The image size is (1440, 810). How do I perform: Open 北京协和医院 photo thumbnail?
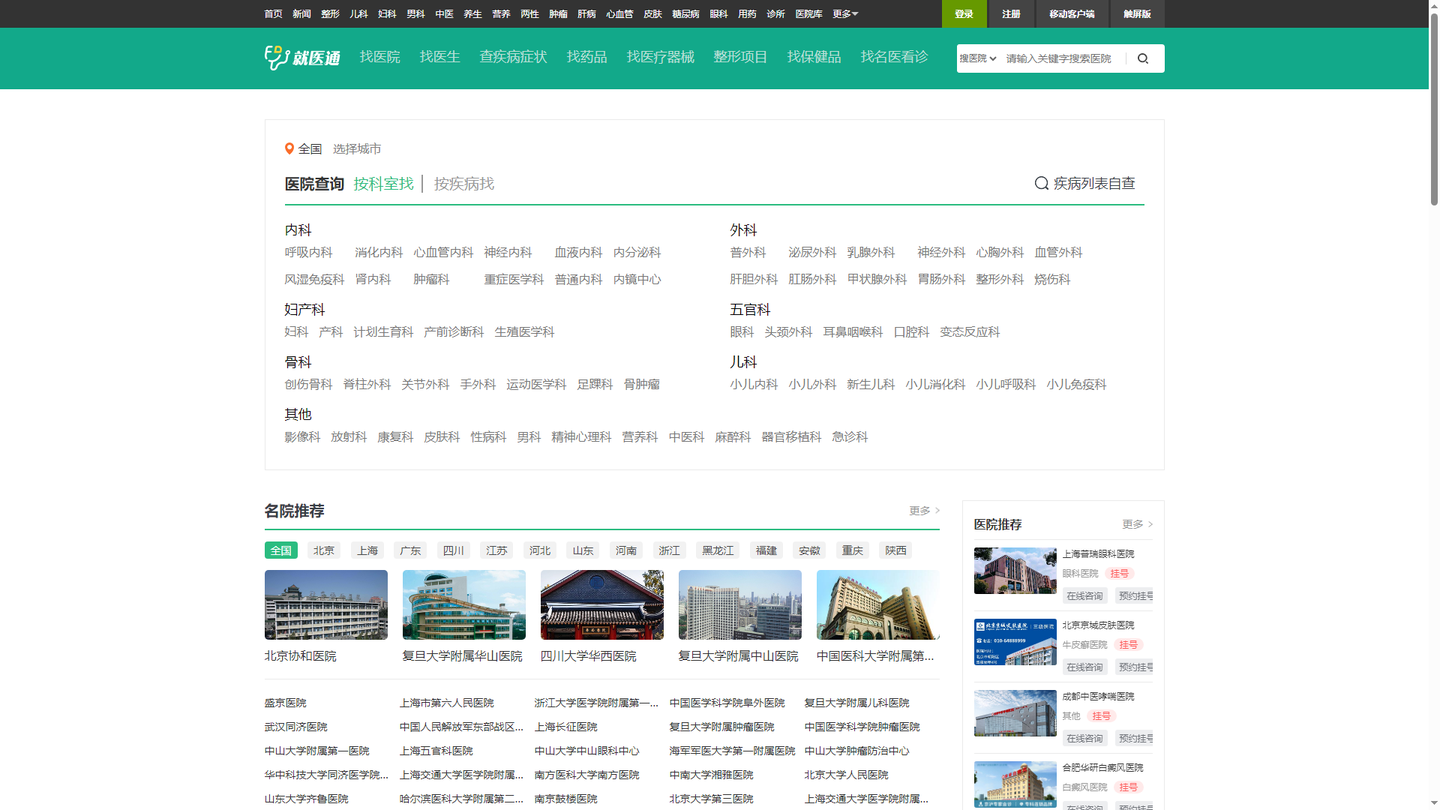326,605
